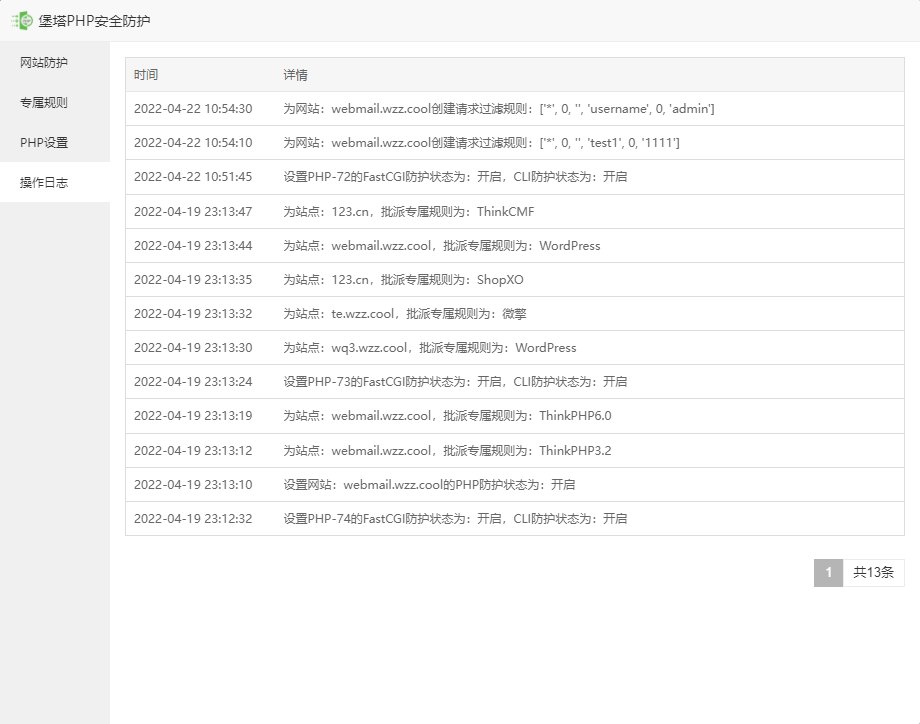The height and width of the screenshot is (724, 920).
Task: Select the log entry with 'username' filter rule
Action: click(x=499, y=109)
